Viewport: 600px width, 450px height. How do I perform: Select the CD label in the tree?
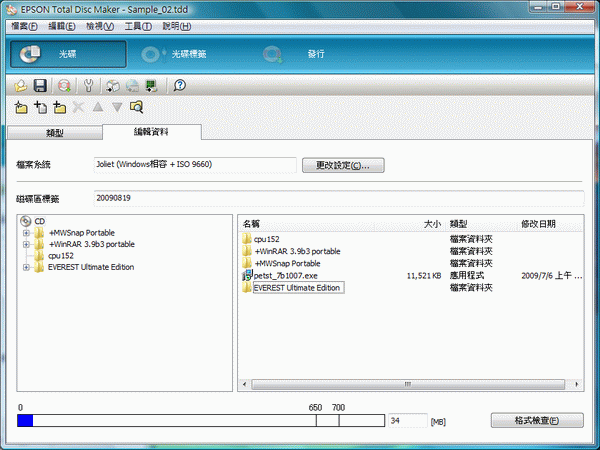coord(40,221)
